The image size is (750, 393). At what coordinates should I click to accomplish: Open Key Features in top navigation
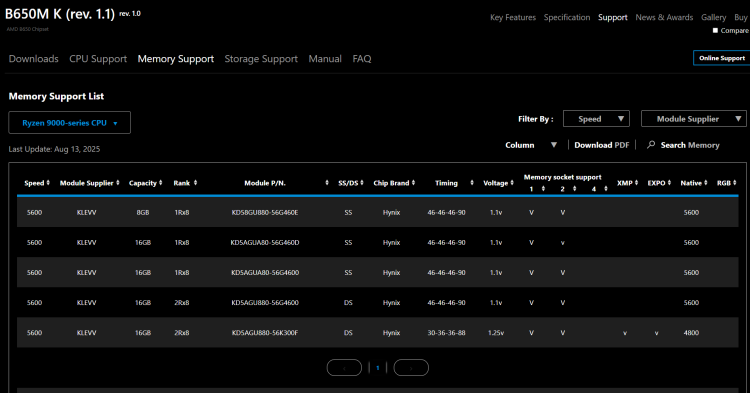pyautogui.click(x=513, y=17)
